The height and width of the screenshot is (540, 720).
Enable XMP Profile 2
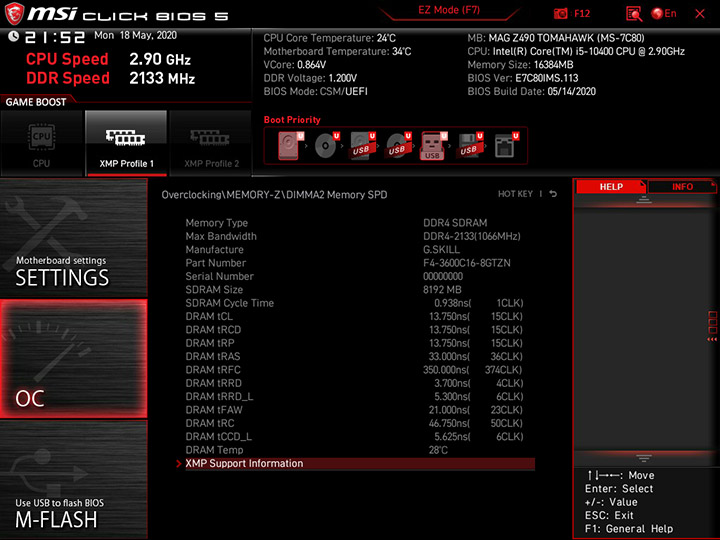(x=211, y=144)
